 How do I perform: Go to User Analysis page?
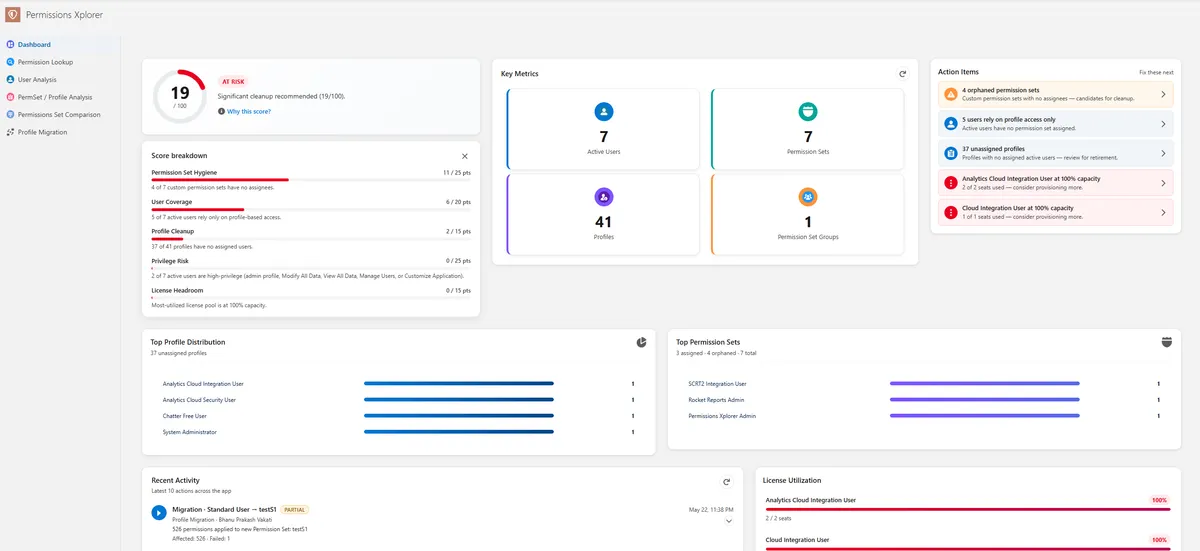pyautogui.click(x=60, y=79)
